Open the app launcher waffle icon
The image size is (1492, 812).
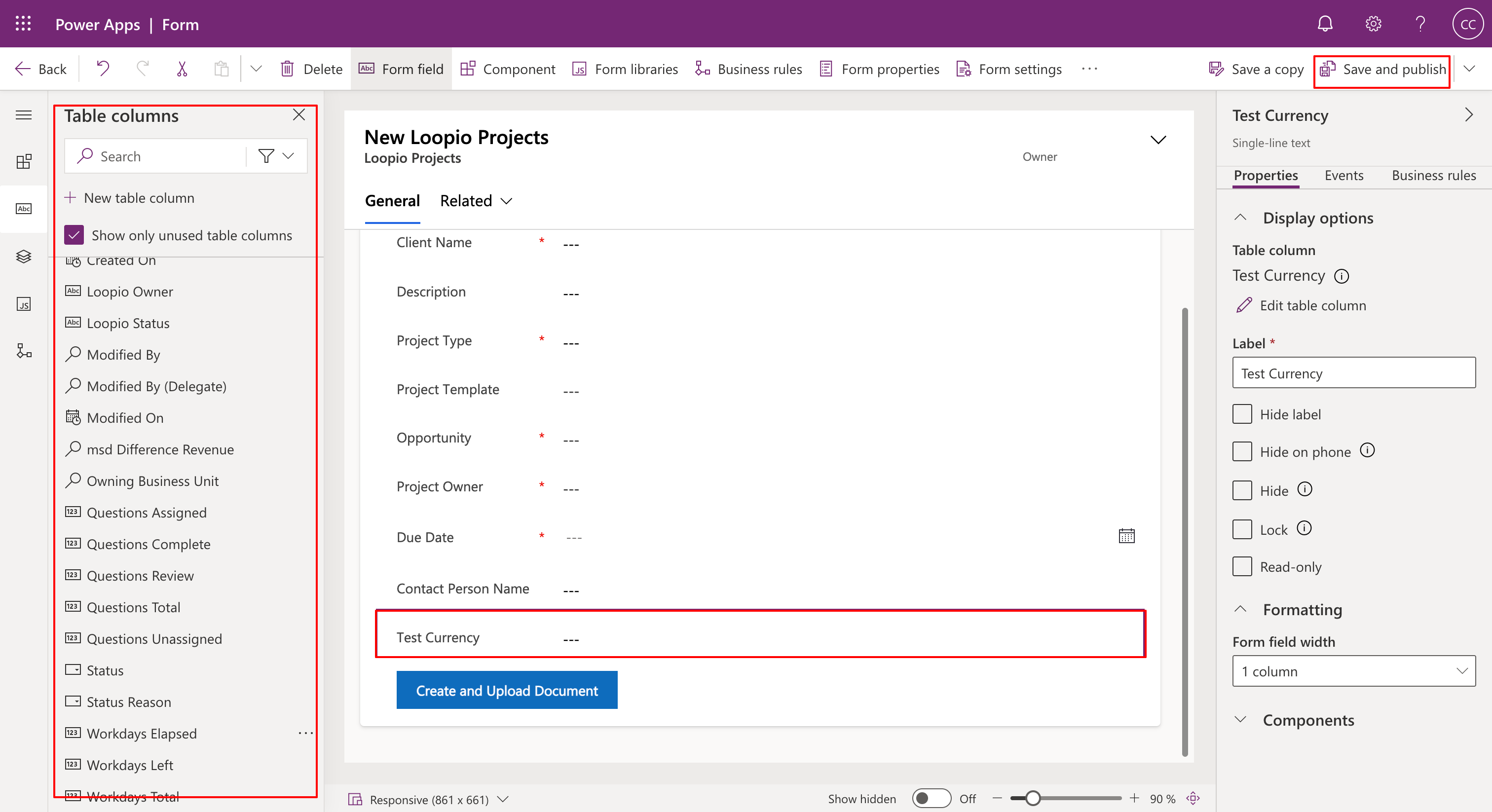[23, 24]
